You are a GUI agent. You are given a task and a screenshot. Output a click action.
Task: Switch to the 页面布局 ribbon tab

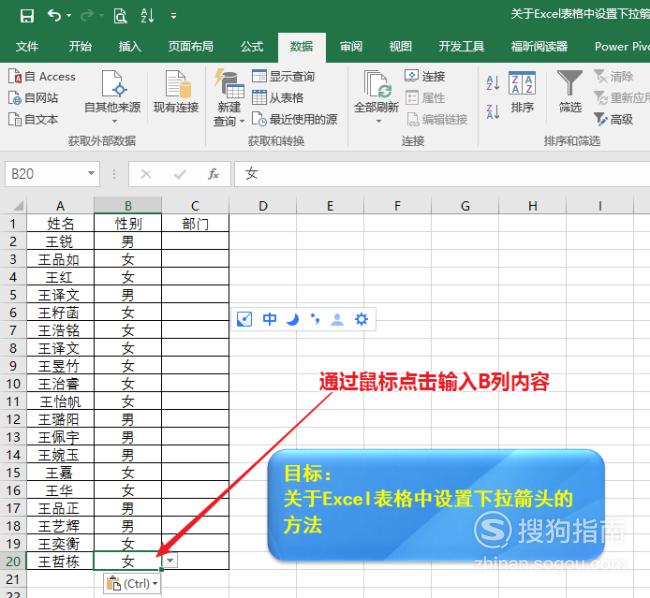191,46
